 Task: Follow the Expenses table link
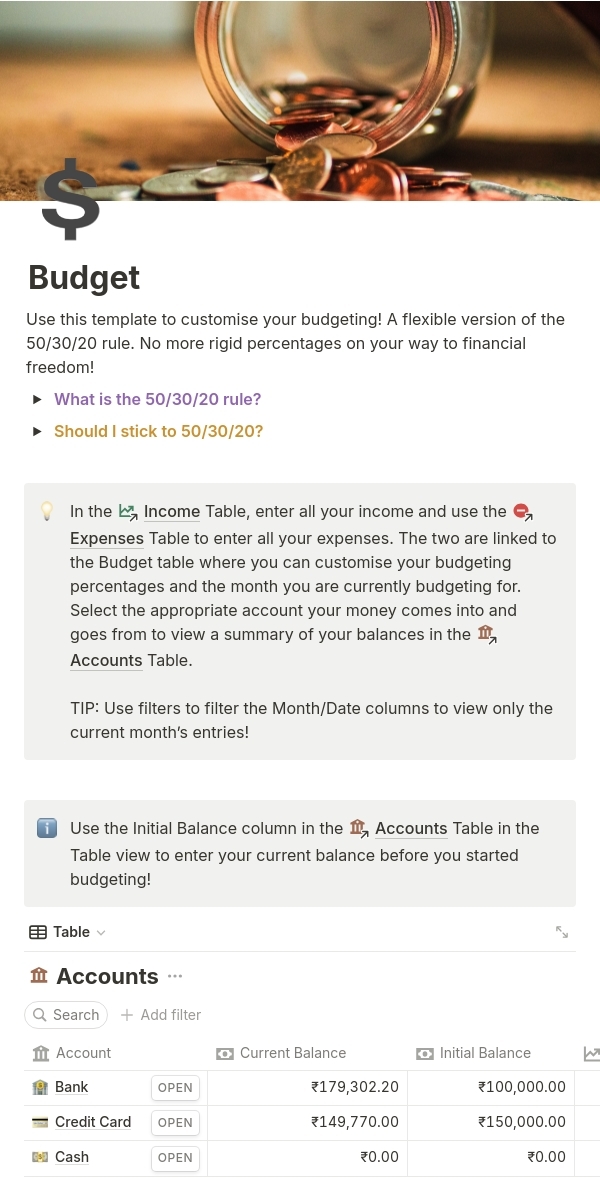pyautogui.click(x=106, y=538)
